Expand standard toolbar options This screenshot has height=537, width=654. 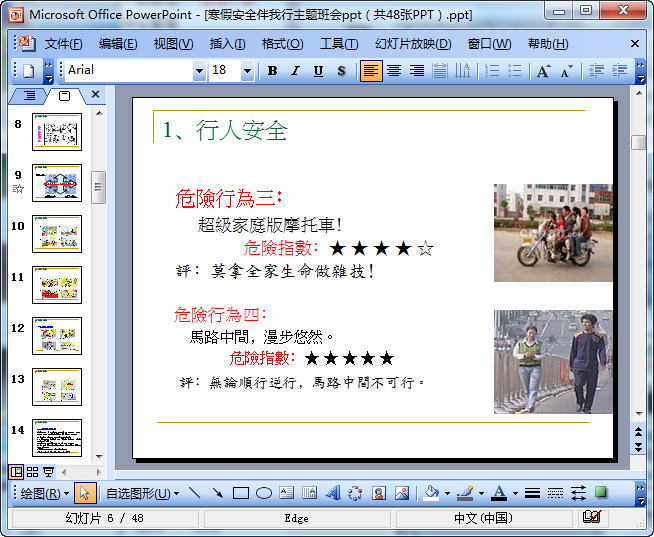tap(48, 71)
